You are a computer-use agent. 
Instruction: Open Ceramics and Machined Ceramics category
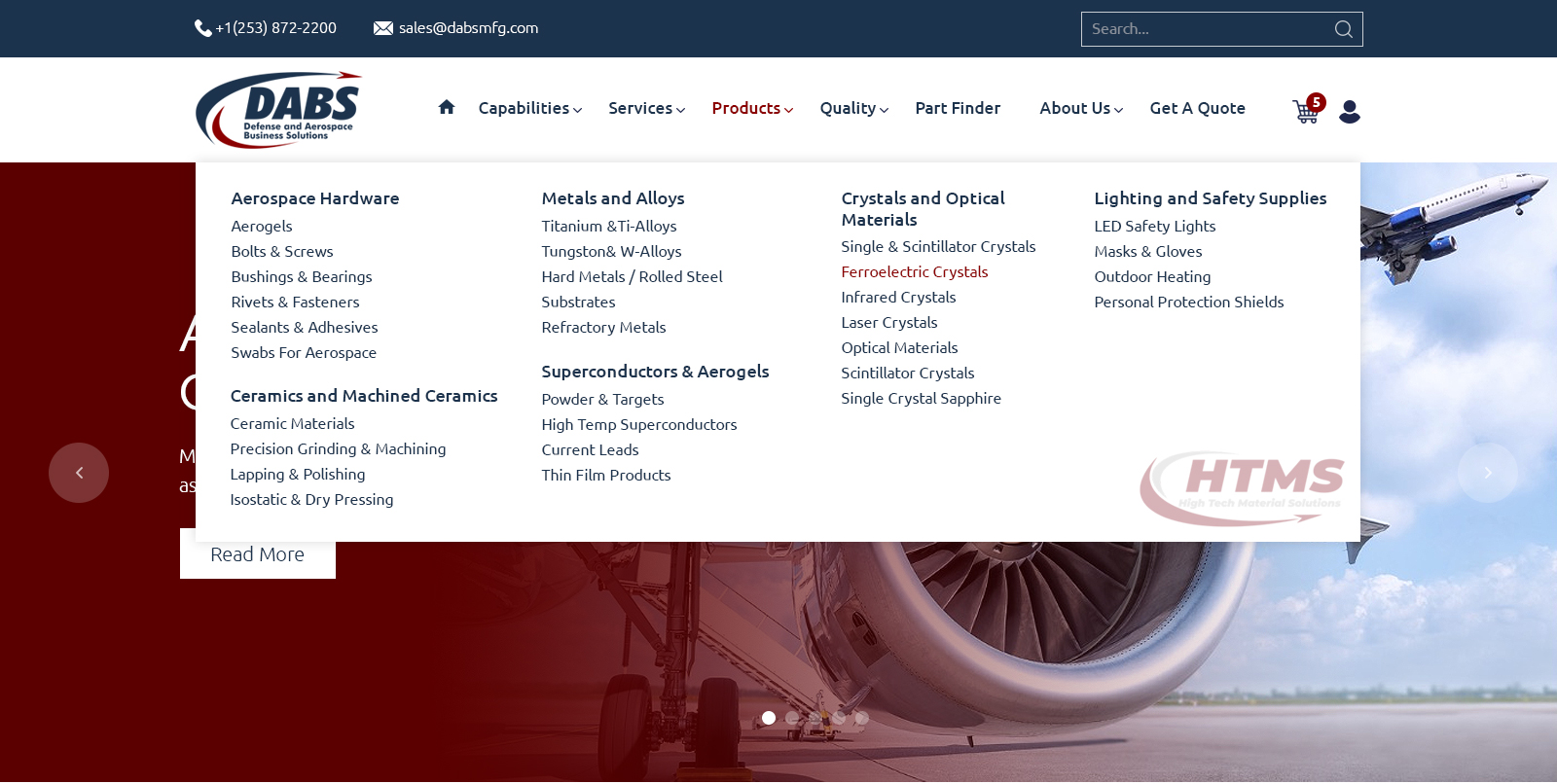pos(364,396)
